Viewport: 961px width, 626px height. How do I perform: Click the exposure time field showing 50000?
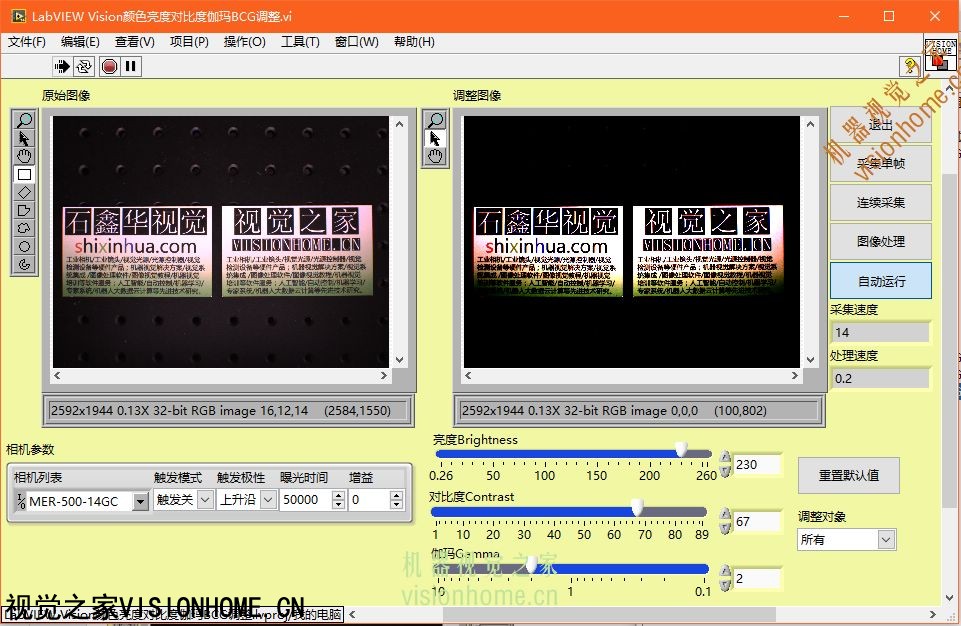tap(306, 500)
